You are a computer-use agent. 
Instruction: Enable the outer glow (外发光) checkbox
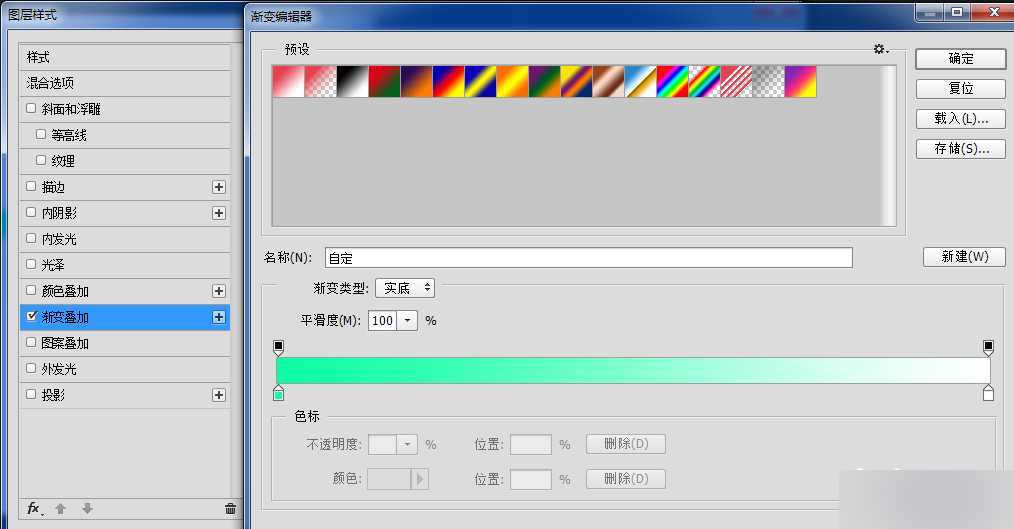[x=31, y=369]
